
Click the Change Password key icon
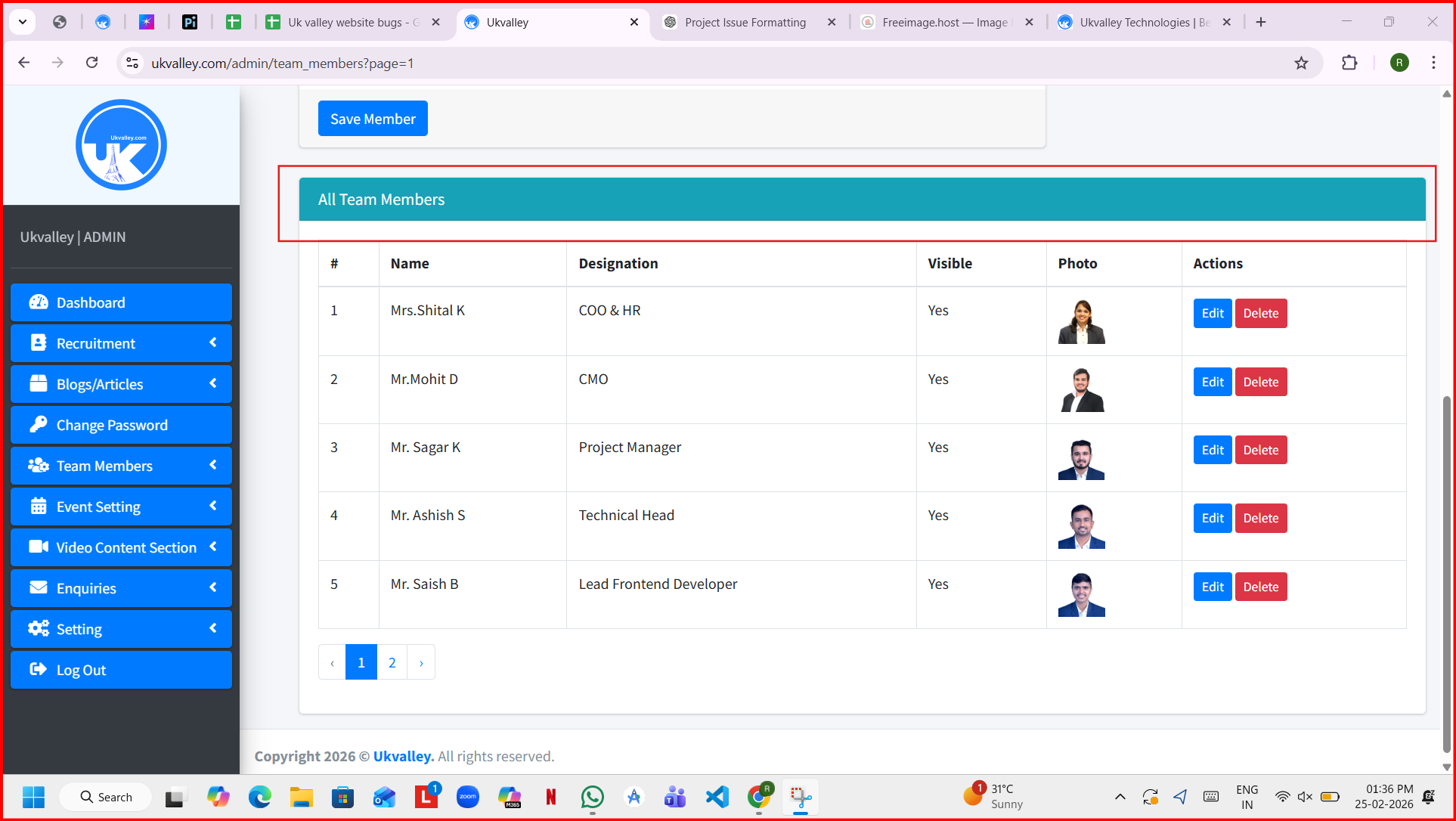tap(39, 425)
